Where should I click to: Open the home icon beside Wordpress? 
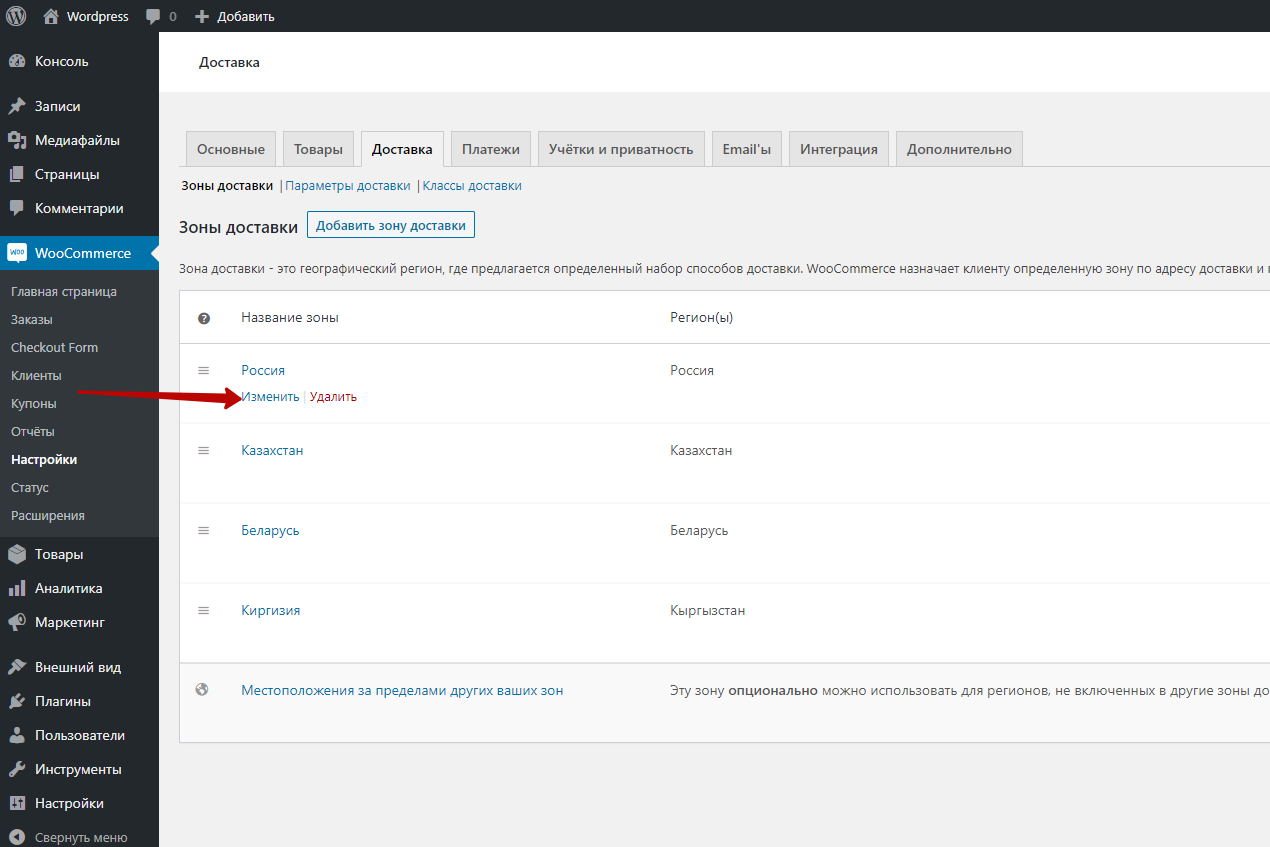[51, 16]
